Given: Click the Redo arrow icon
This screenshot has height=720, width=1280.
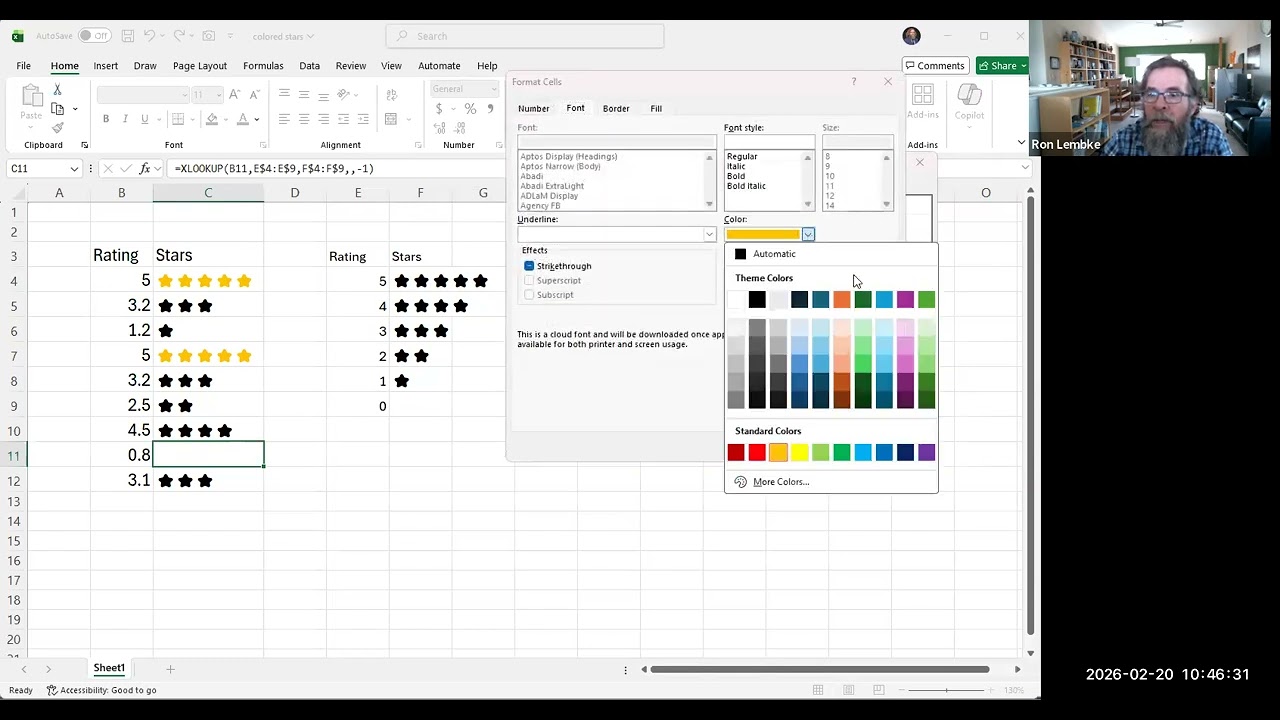Looking at the screenshot, I should [x=180, y=36].
